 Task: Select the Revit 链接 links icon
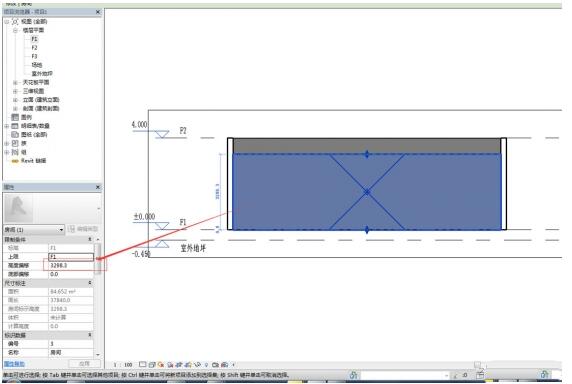(x=15, y=161)
